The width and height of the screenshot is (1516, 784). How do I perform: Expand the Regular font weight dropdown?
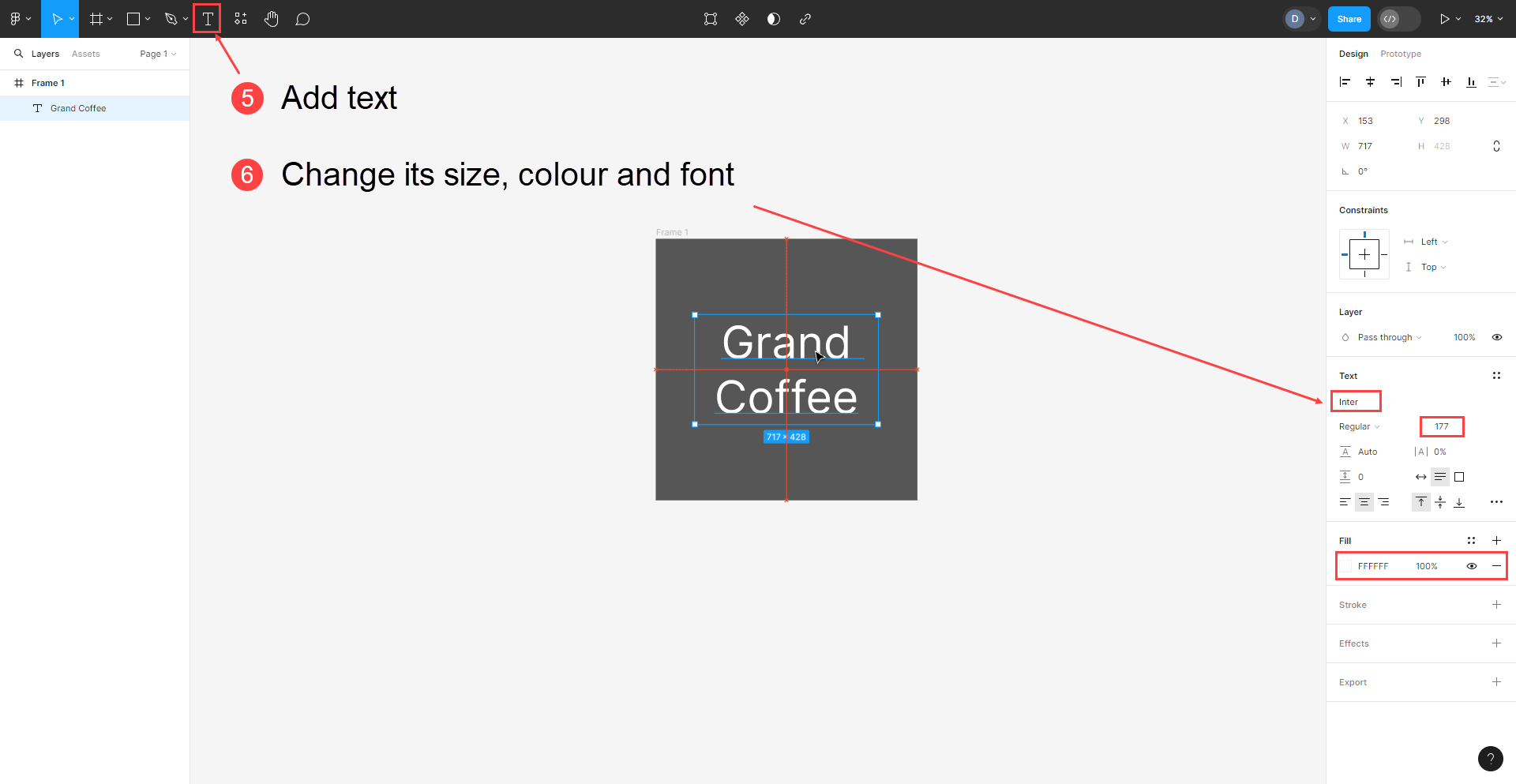[x=1360, y=426]
